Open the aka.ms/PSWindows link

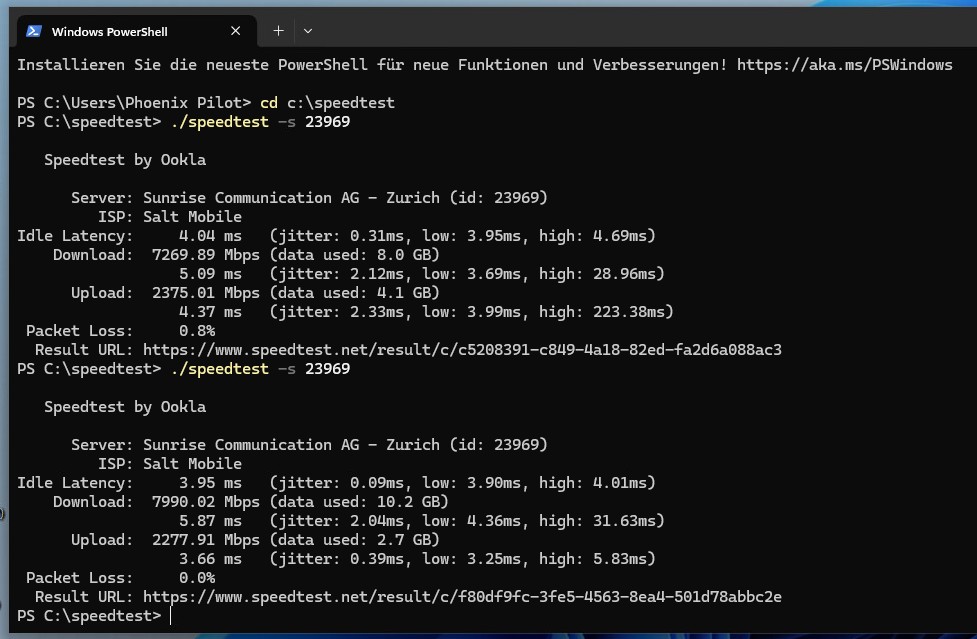pyautogui.click(x=844, y=65)
